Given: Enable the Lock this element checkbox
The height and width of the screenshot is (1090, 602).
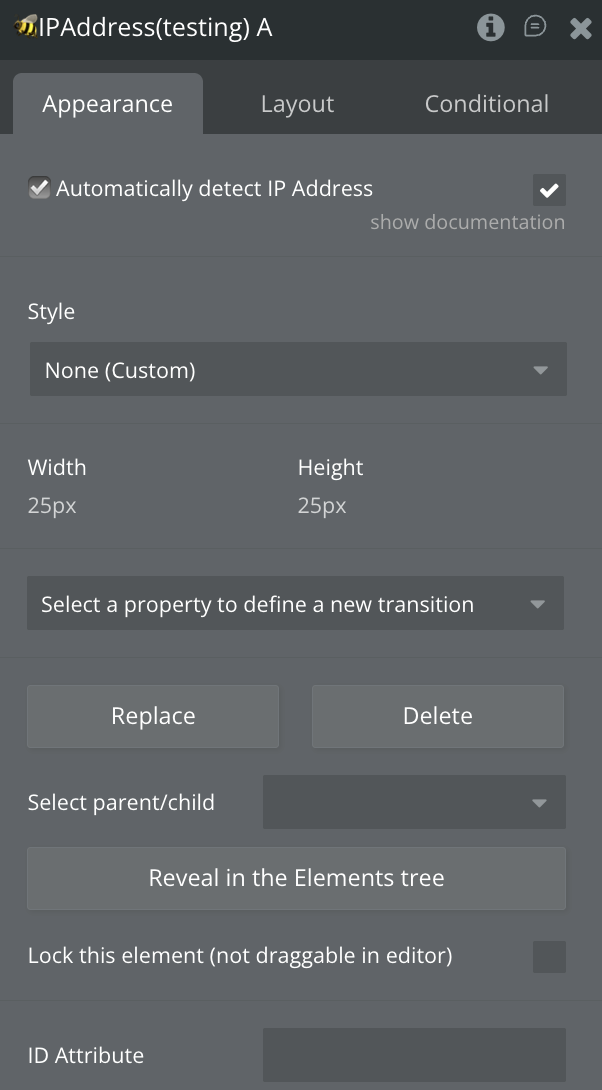Looking at the screenshot, I should [x=549, y=956].
